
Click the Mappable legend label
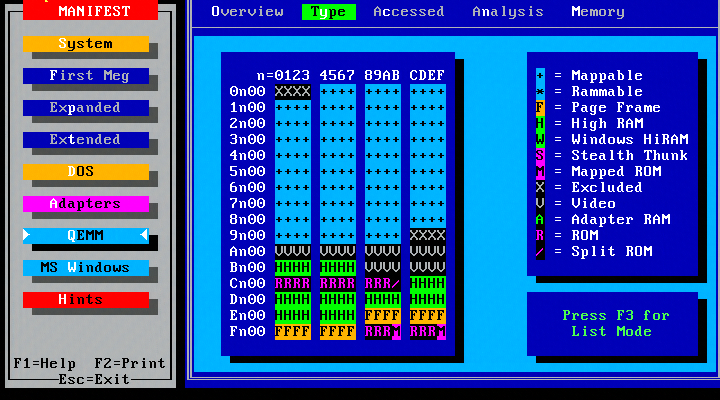607,75
